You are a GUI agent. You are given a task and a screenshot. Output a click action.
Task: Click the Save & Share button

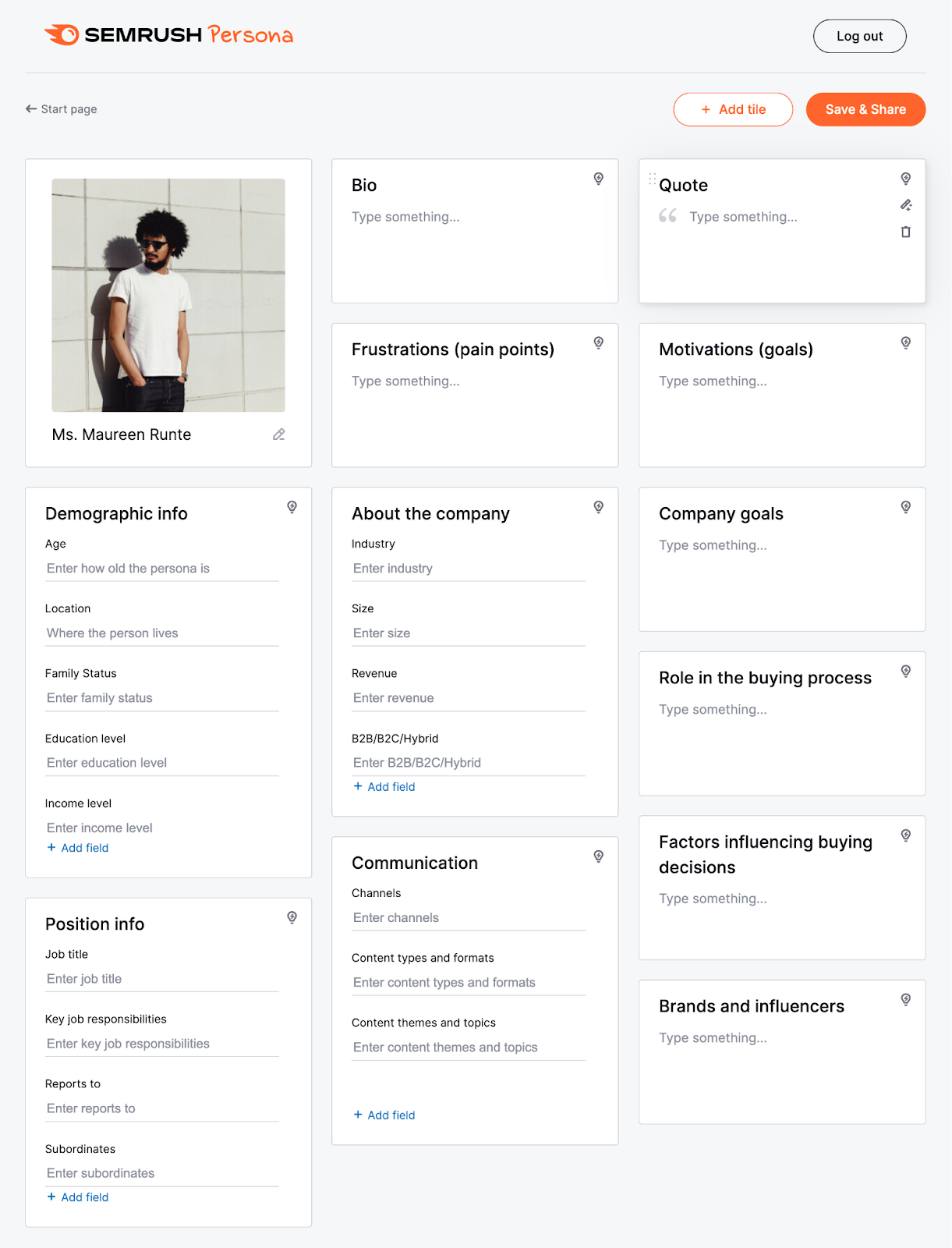(865, 109)
